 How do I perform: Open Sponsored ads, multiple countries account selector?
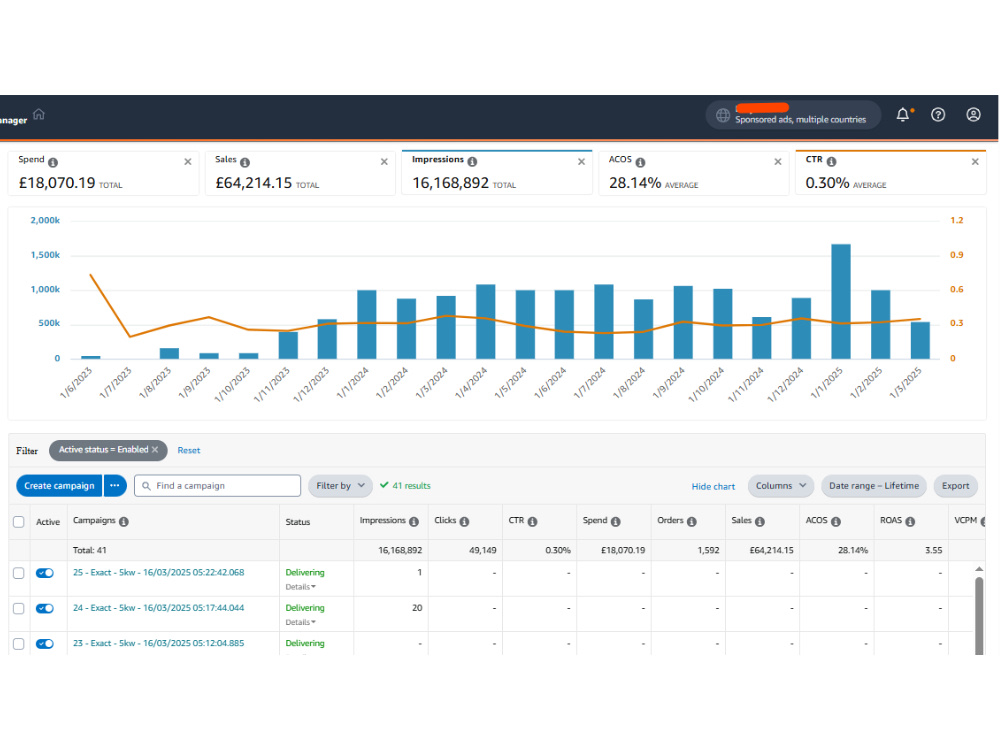pos(793,115)
